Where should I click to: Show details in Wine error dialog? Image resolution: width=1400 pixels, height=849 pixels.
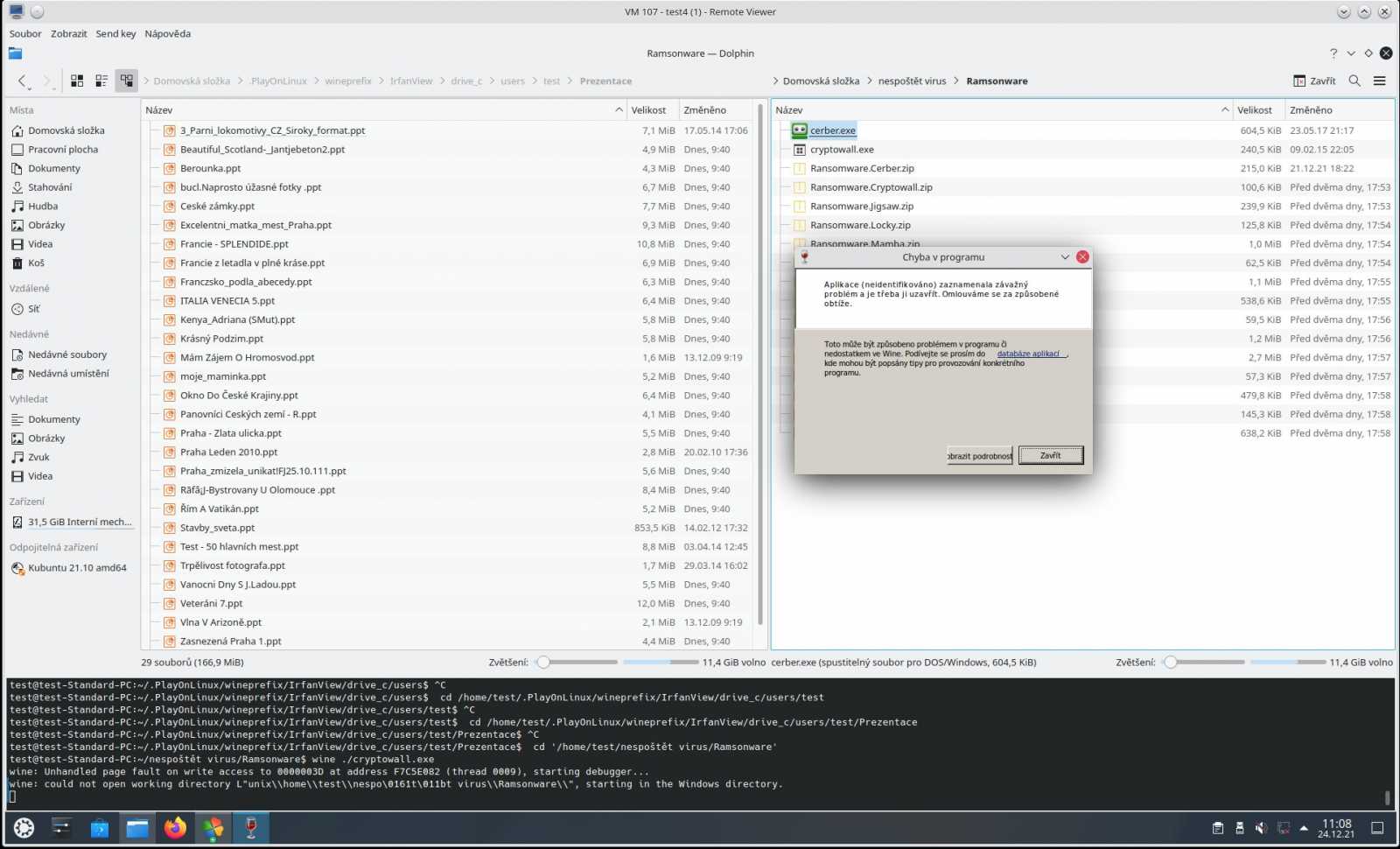tap(979, 456)
